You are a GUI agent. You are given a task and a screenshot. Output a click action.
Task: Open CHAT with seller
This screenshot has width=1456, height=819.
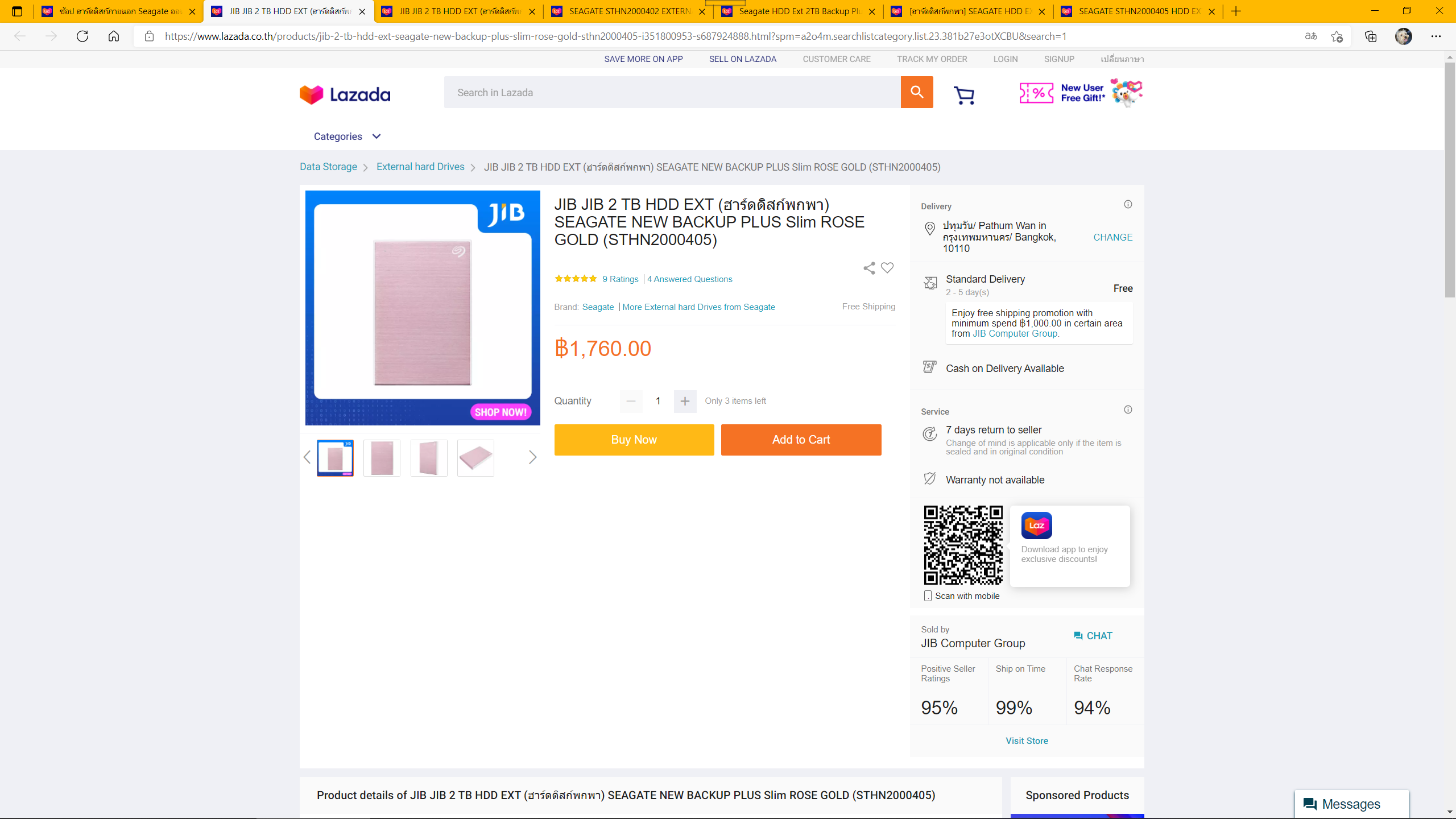coord(1093,636)
